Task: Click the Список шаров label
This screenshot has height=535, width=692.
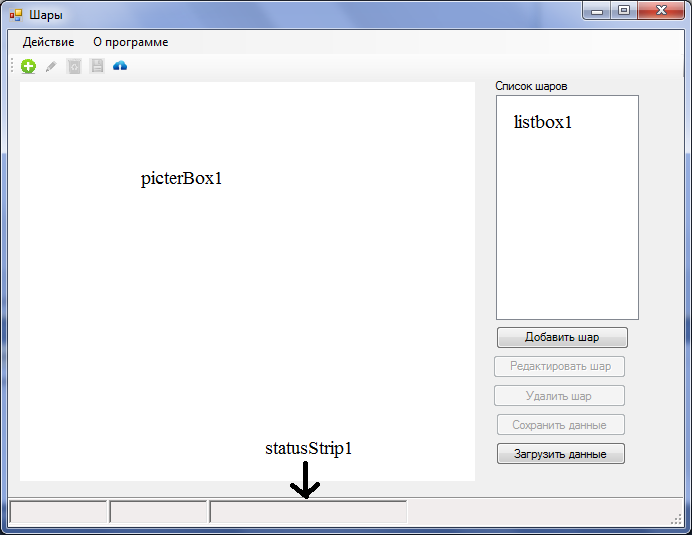Action: click(x=531, y=86)
